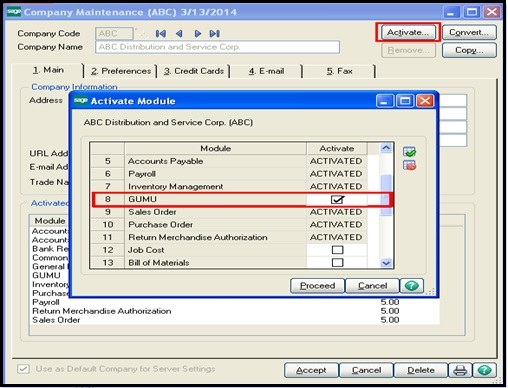Open 5. Fax tab
508x388 pixels.
tap(339, 71)
